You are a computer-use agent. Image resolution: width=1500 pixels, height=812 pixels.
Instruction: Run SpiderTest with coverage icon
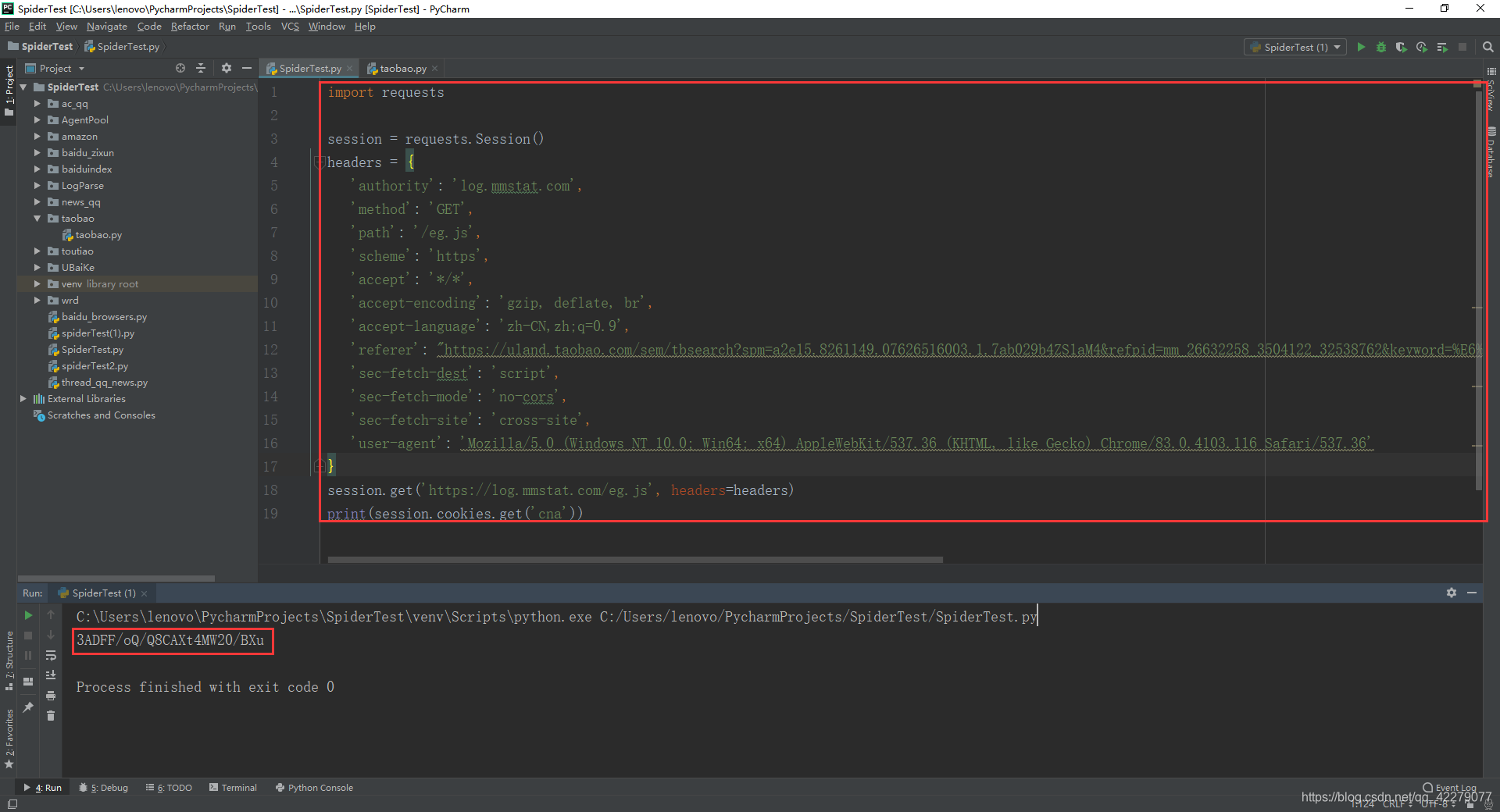(x=1402, y=47)
